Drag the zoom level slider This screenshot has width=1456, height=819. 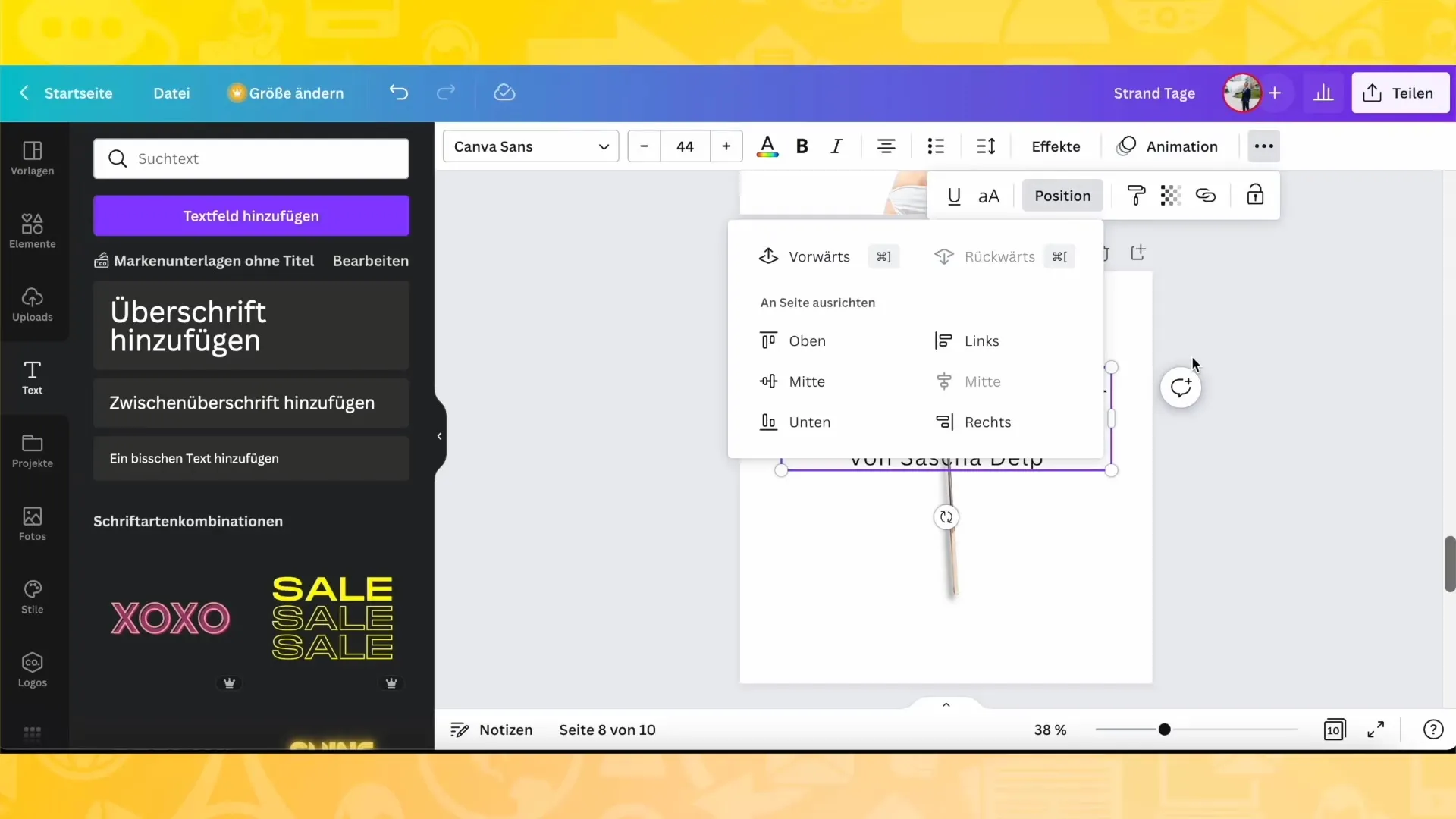tap(1165, 729)
